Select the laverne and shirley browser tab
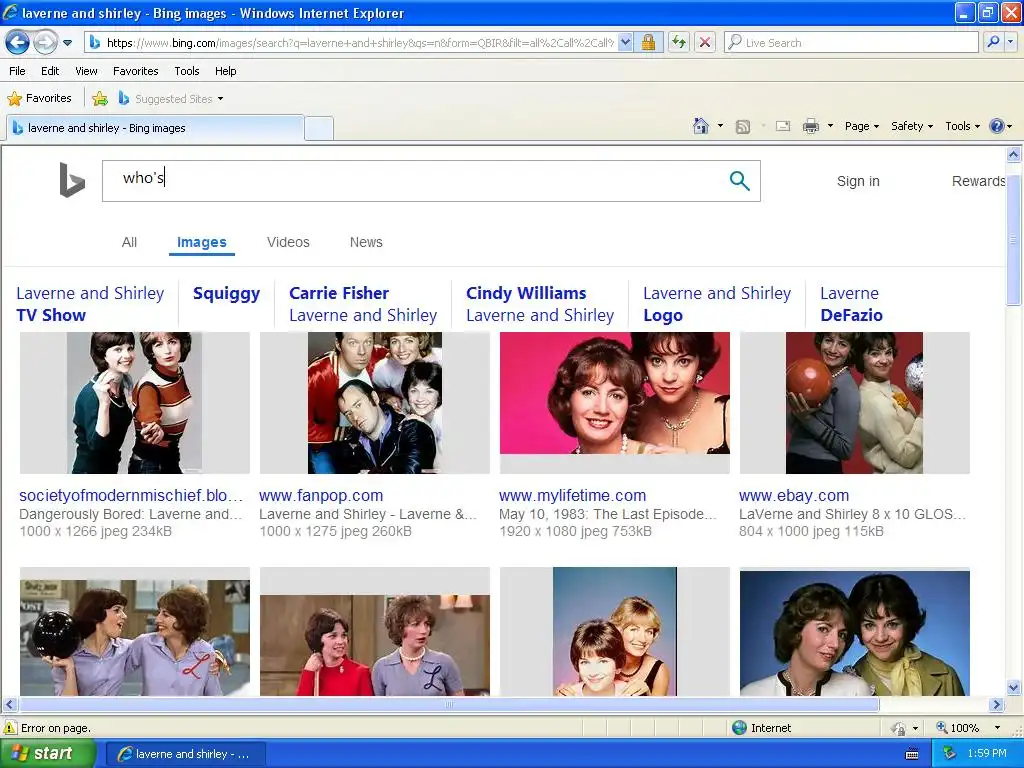Screen dimensions: 1024x768 click(x=155, y=128)
